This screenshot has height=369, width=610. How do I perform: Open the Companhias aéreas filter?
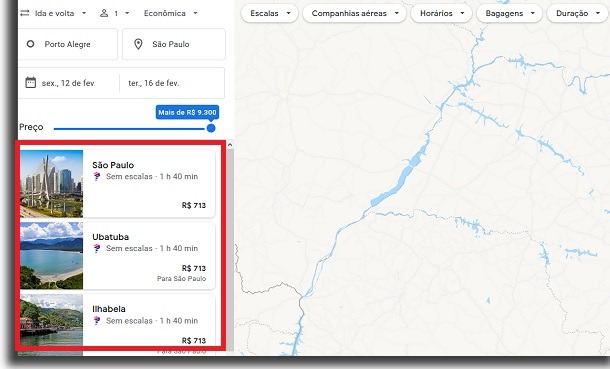click(x=355, y=13)
